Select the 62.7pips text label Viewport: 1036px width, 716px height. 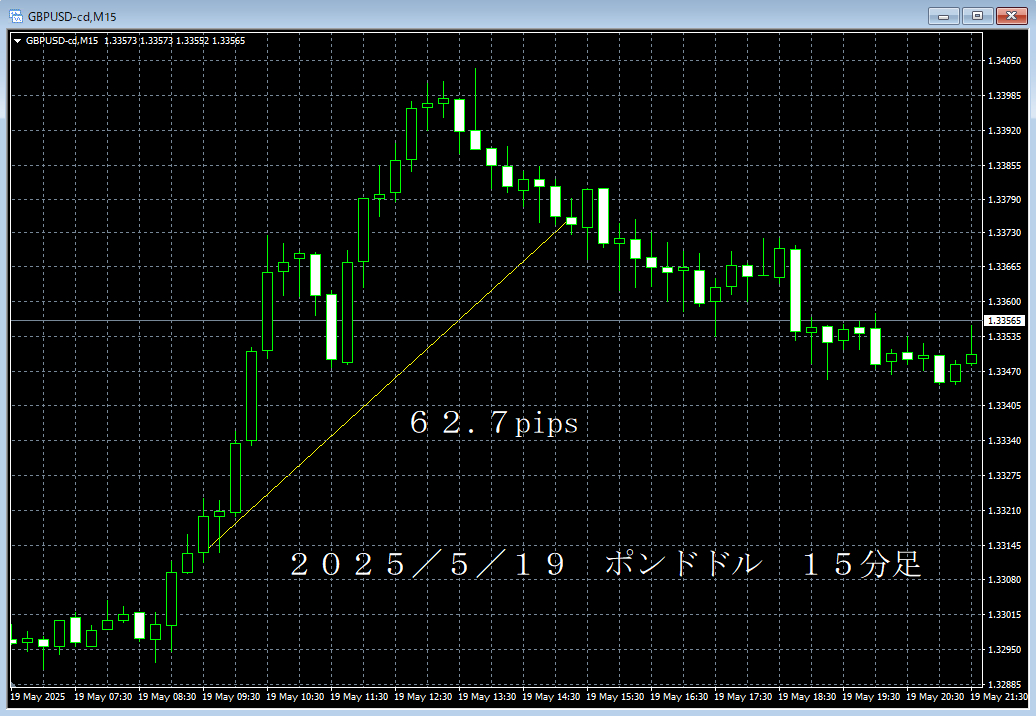[494, 424]
